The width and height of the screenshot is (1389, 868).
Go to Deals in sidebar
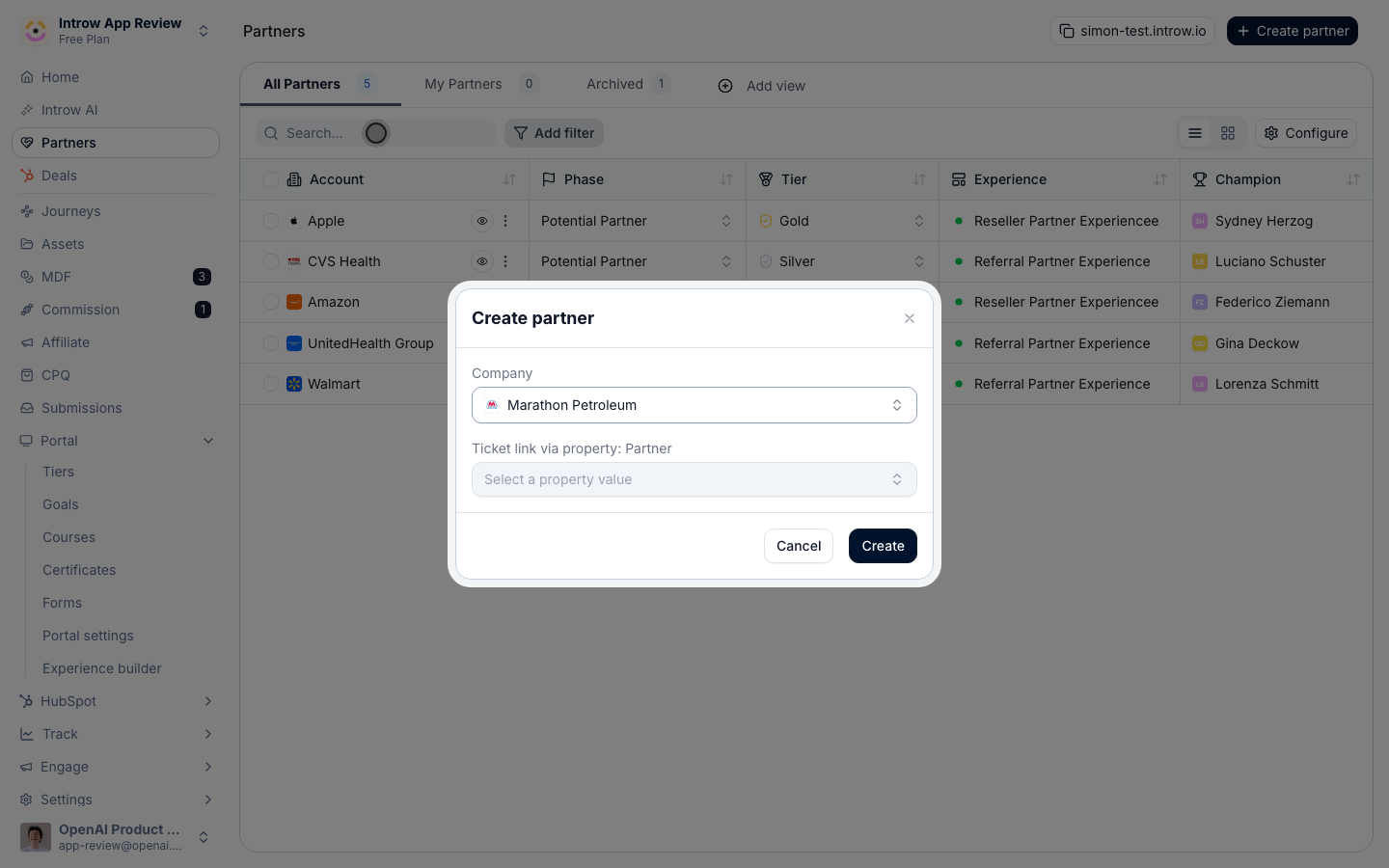(116, 176)
